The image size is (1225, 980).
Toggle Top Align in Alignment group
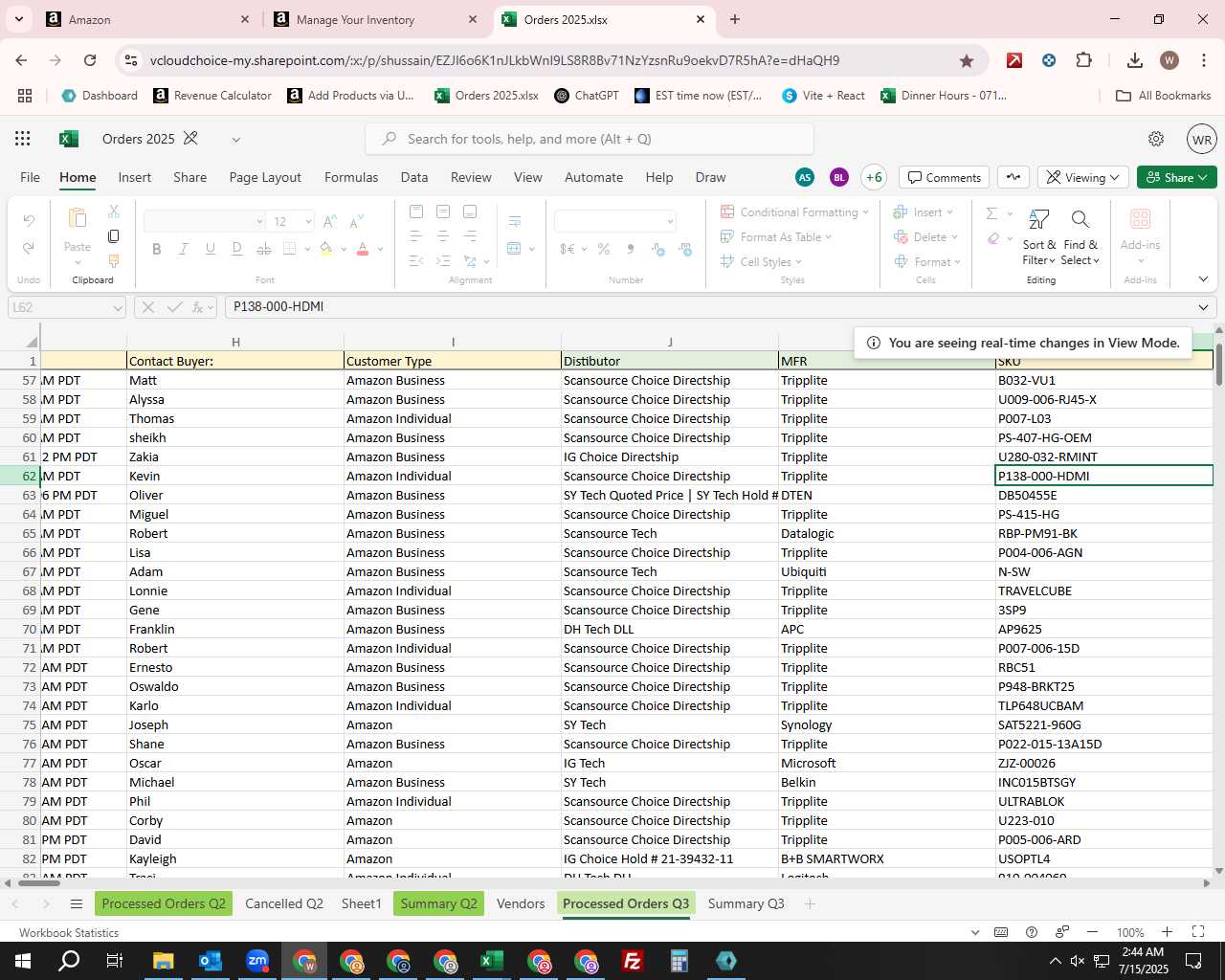[416, 212]
